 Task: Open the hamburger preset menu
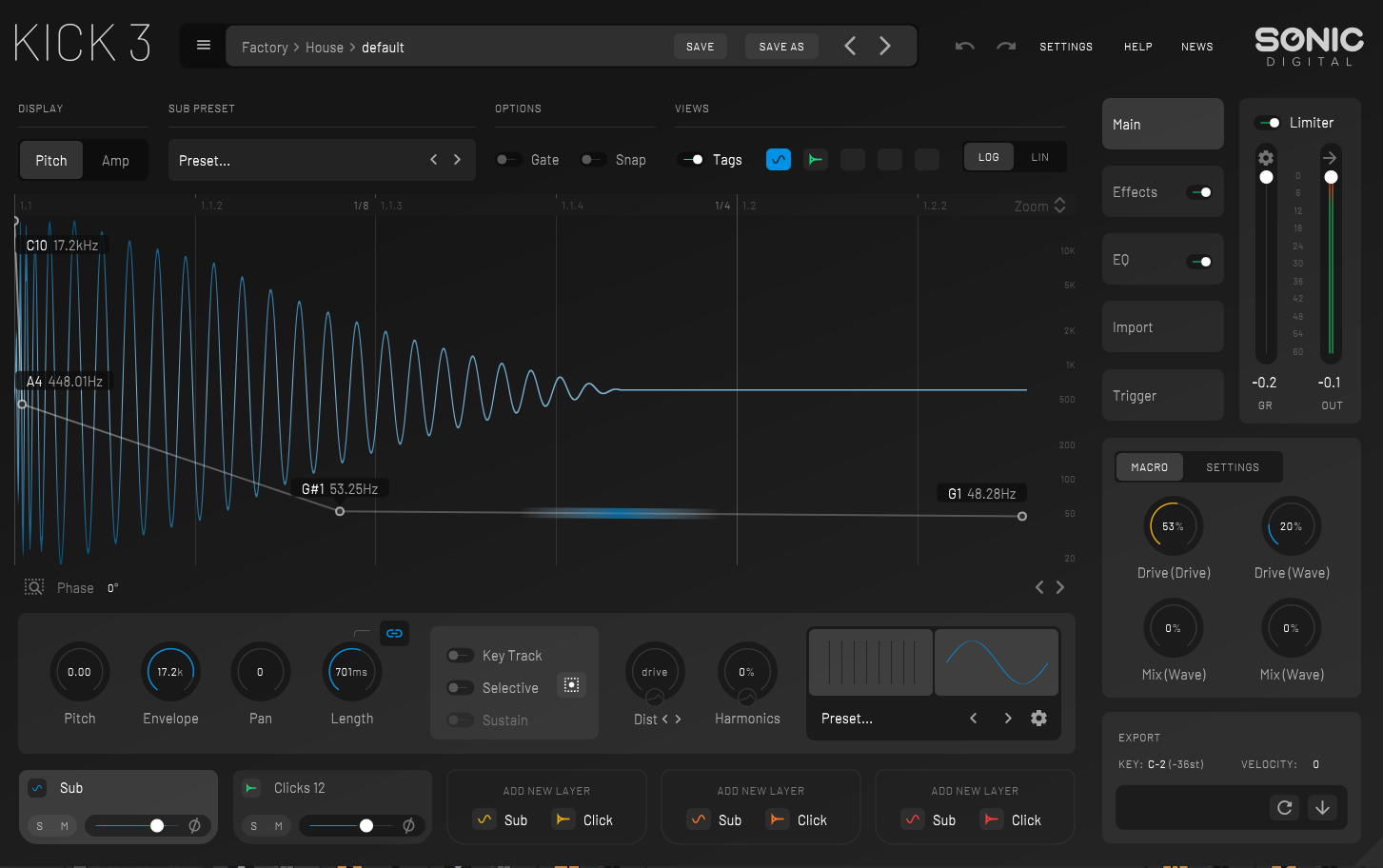(x=203, y=46)
